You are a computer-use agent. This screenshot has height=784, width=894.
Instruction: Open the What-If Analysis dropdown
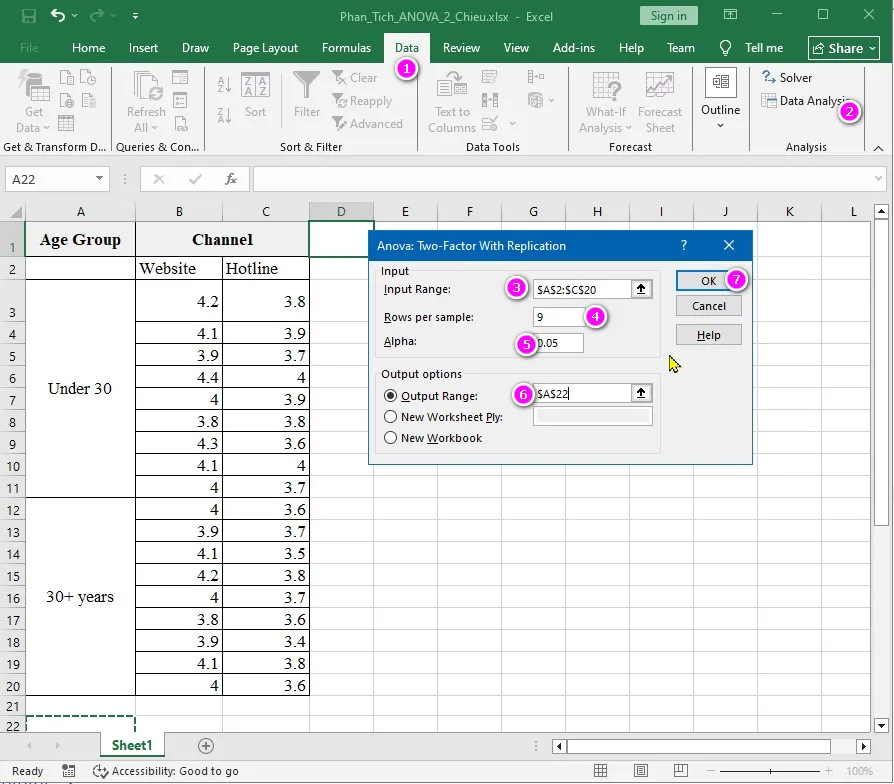coord(604,100)
